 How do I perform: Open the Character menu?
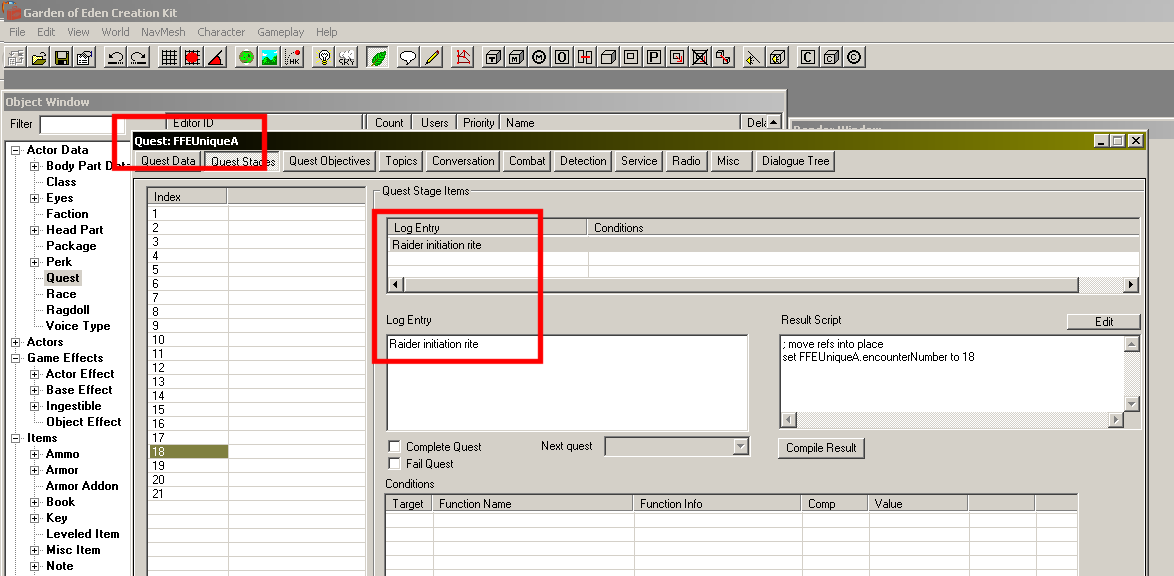point(221,32)
